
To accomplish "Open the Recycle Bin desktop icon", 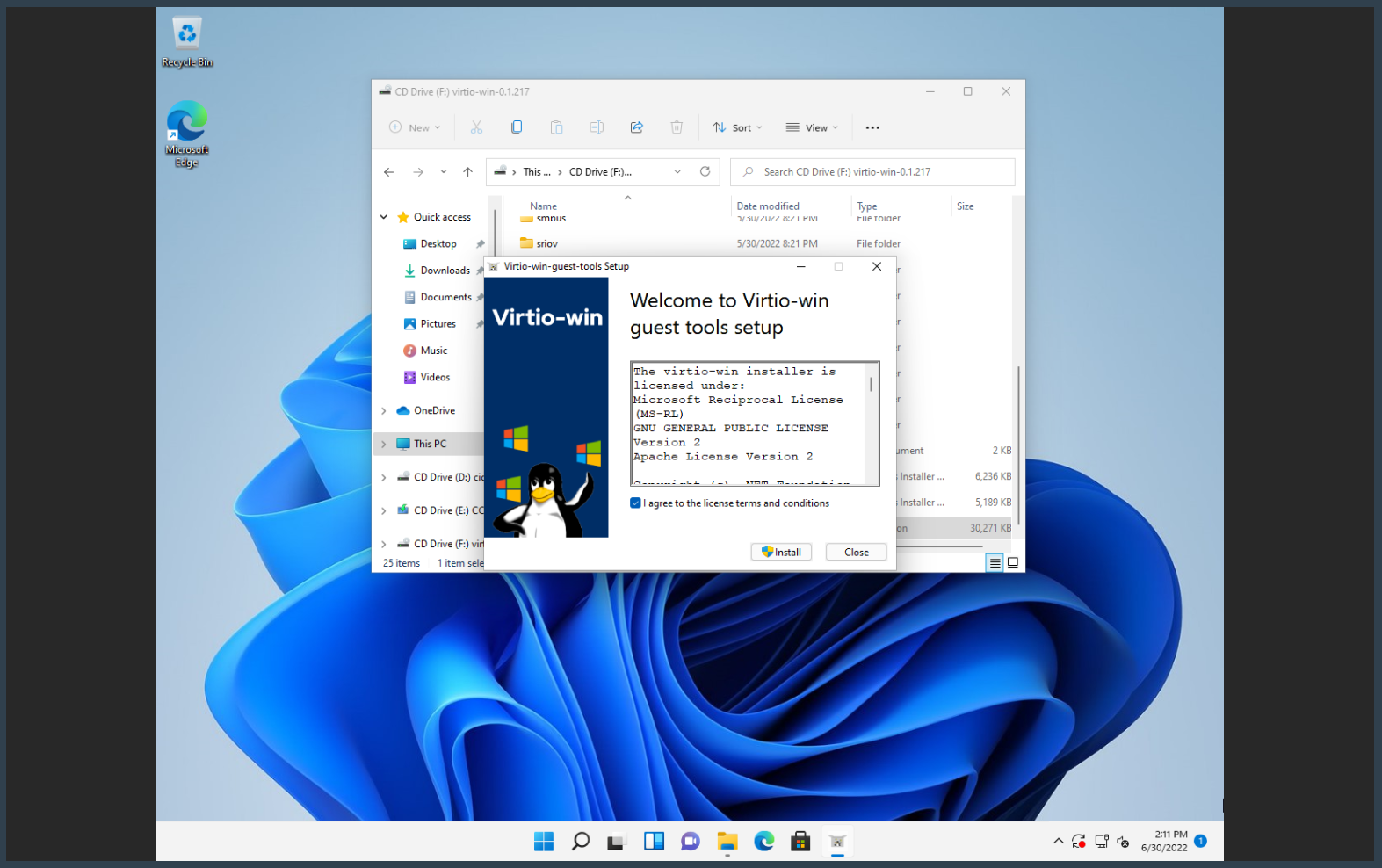I will [187, 42].
